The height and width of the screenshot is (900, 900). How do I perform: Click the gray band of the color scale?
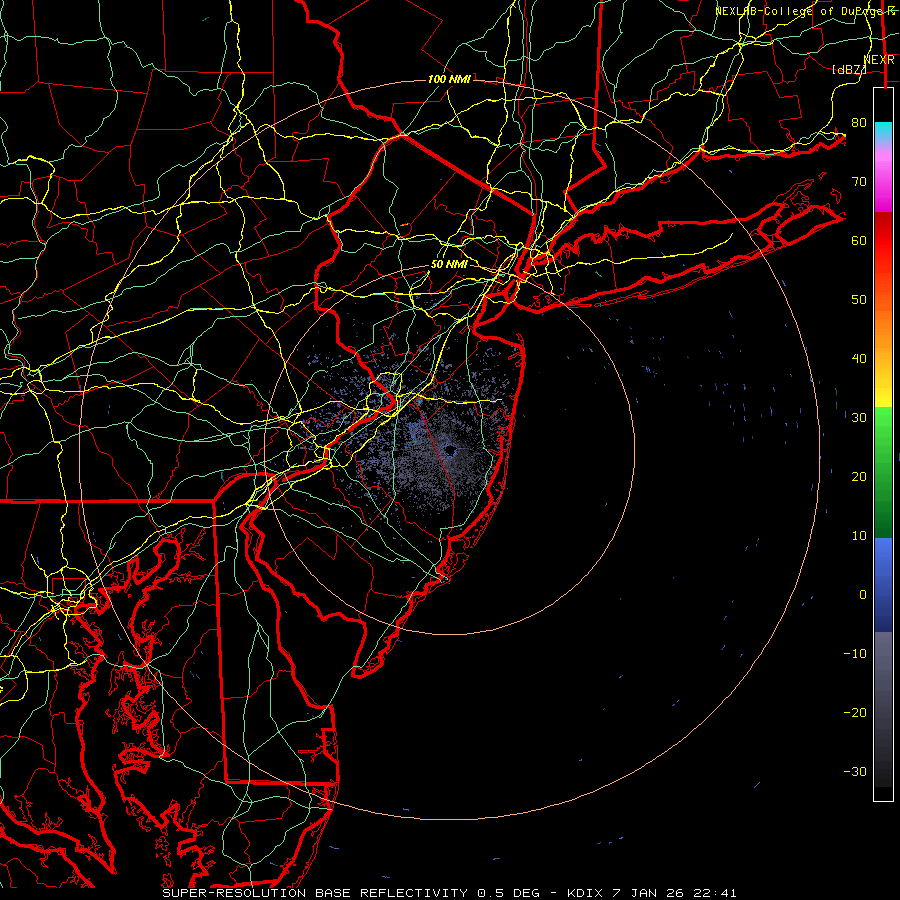tap(883, 709)
